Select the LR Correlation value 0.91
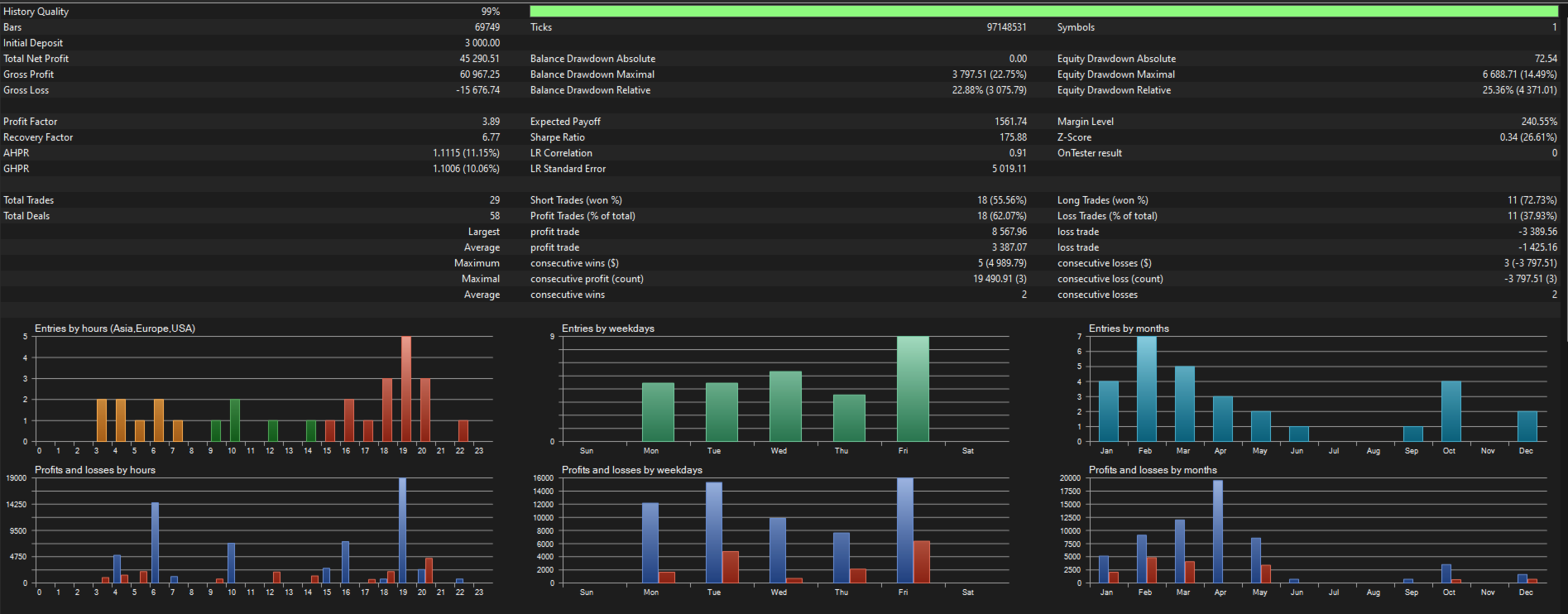 [1019, 153]
